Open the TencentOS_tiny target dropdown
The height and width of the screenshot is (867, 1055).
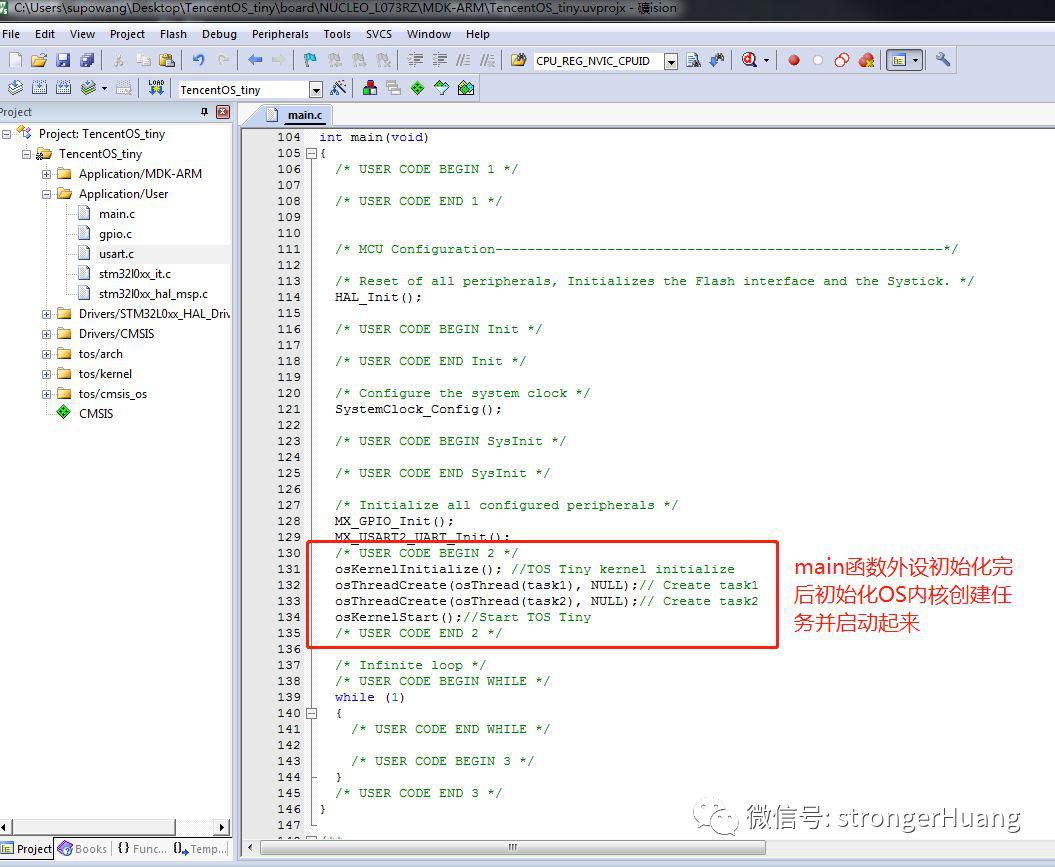316,89
